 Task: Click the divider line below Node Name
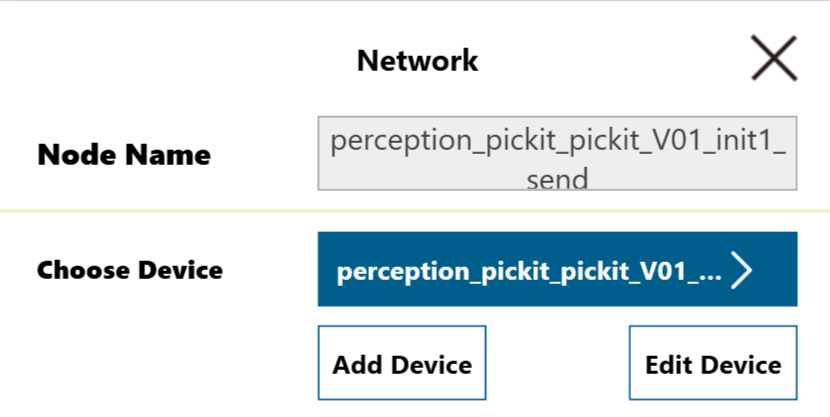pos(415,212)
